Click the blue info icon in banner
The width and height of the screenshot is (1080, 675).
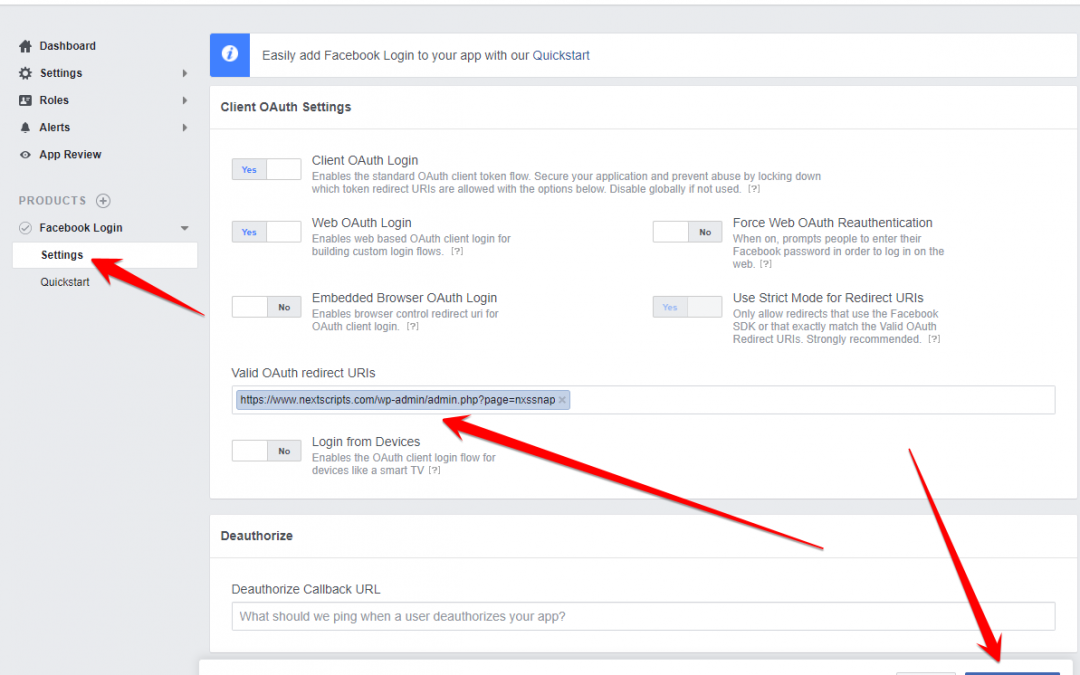(230, 54)
